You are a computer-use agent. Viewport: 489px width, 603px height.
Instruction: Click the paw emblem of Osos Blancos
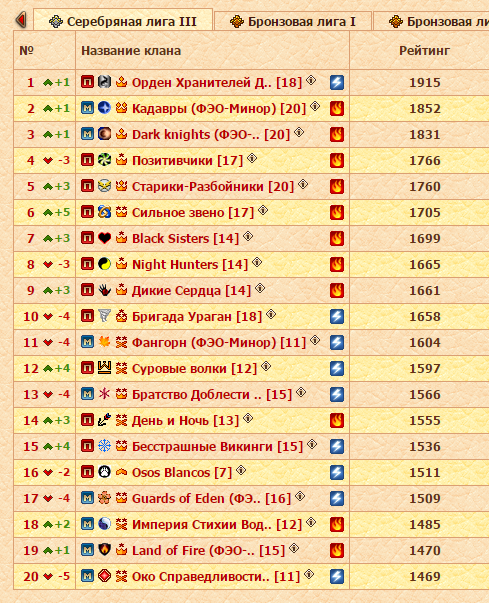pyautogui.click(x=104, y=472)
